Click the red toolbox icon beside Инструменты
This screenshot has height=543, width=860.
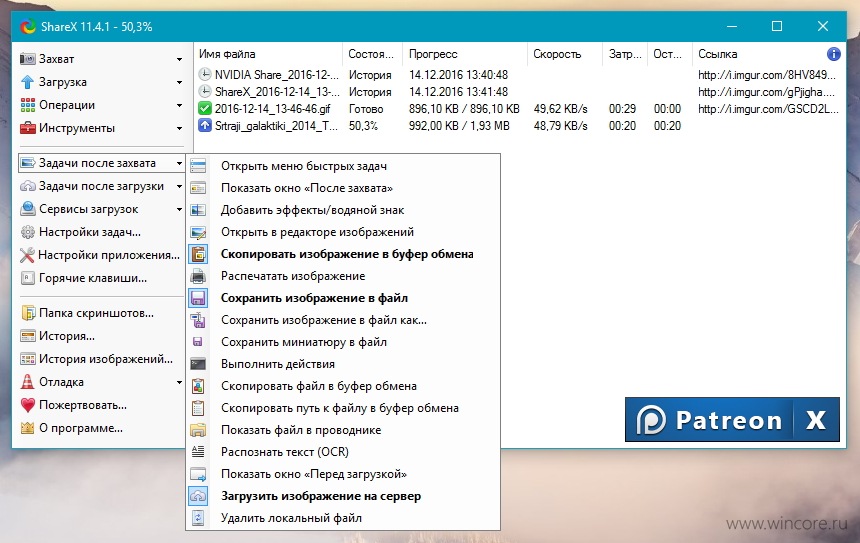27,128
